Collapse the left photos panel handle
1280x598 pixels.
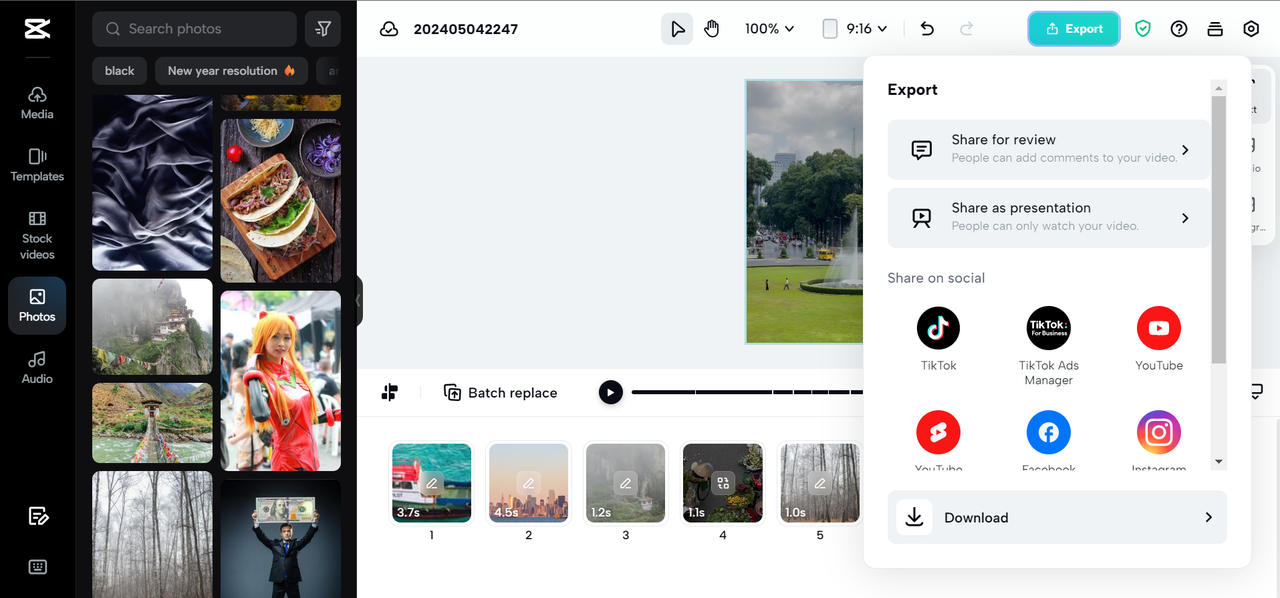click(x=359, y=300)
